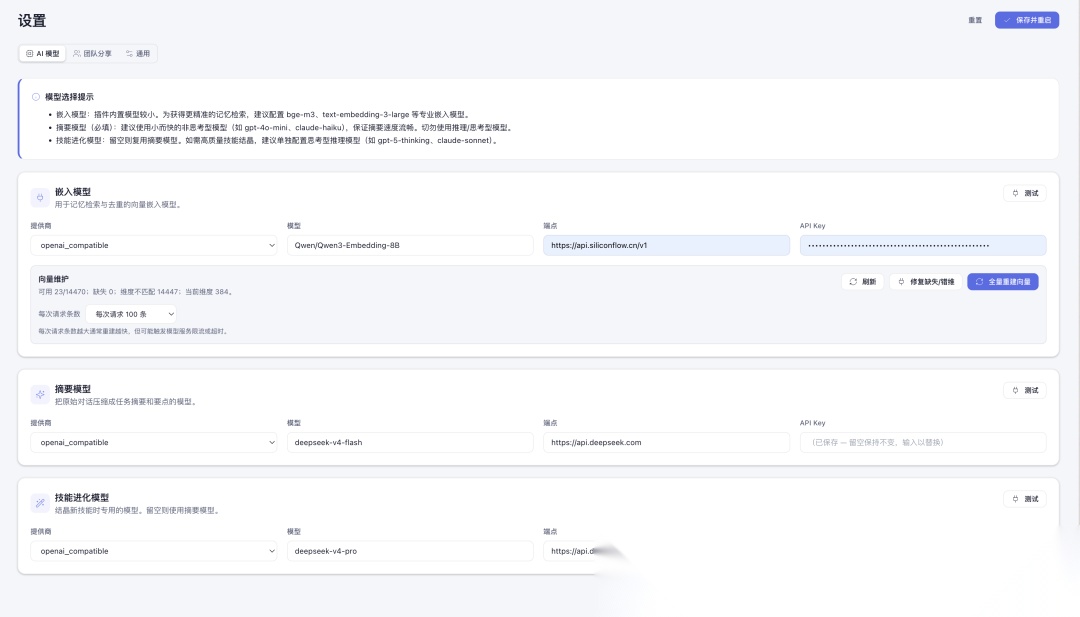Edit the Qwen/Qwen3-Embedding-8B model field

(x=410, y=245)
